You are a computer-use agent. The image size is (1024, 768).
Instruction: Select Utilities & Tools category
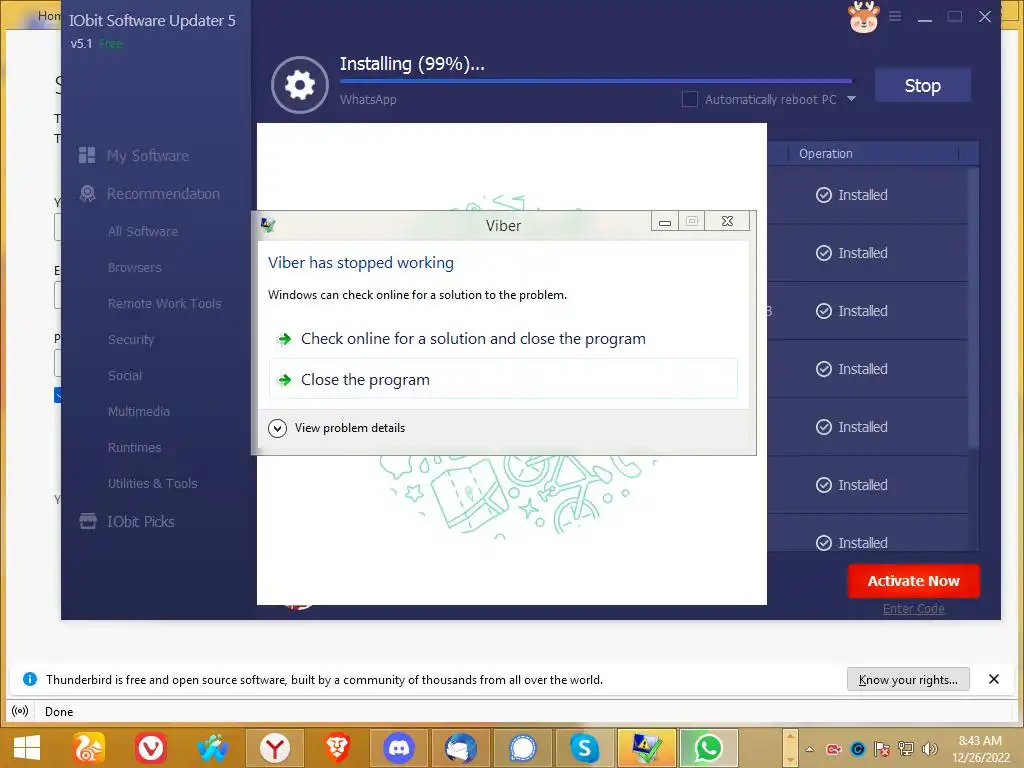tap(152, 483)
